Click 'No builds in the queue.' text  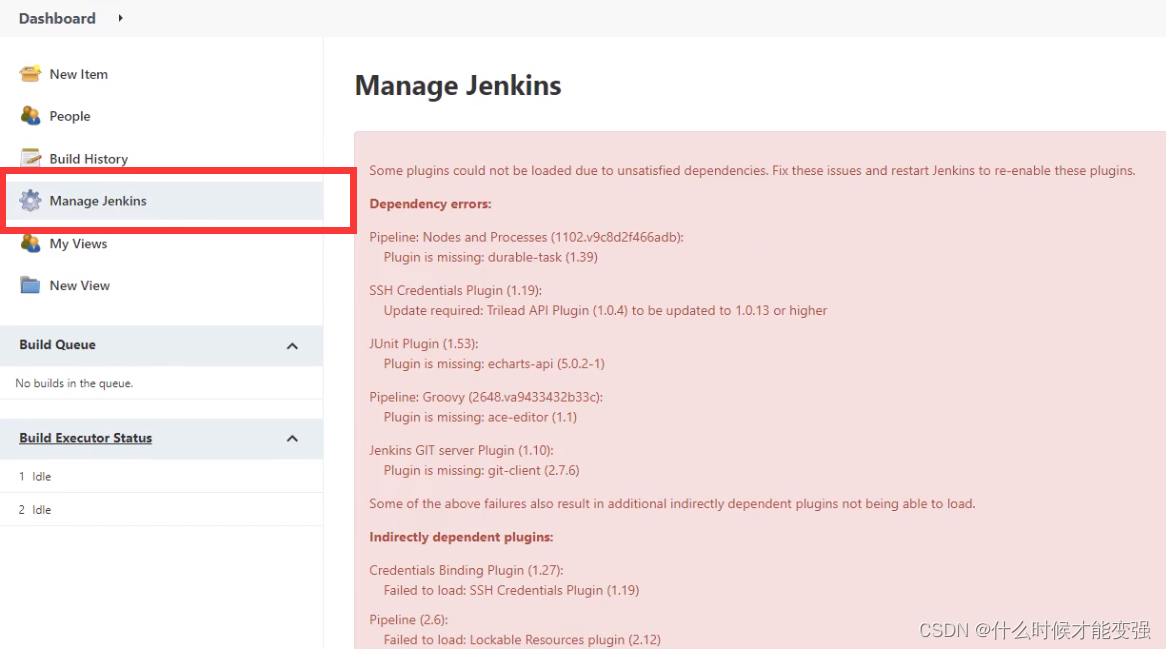[x=74, y=384]
